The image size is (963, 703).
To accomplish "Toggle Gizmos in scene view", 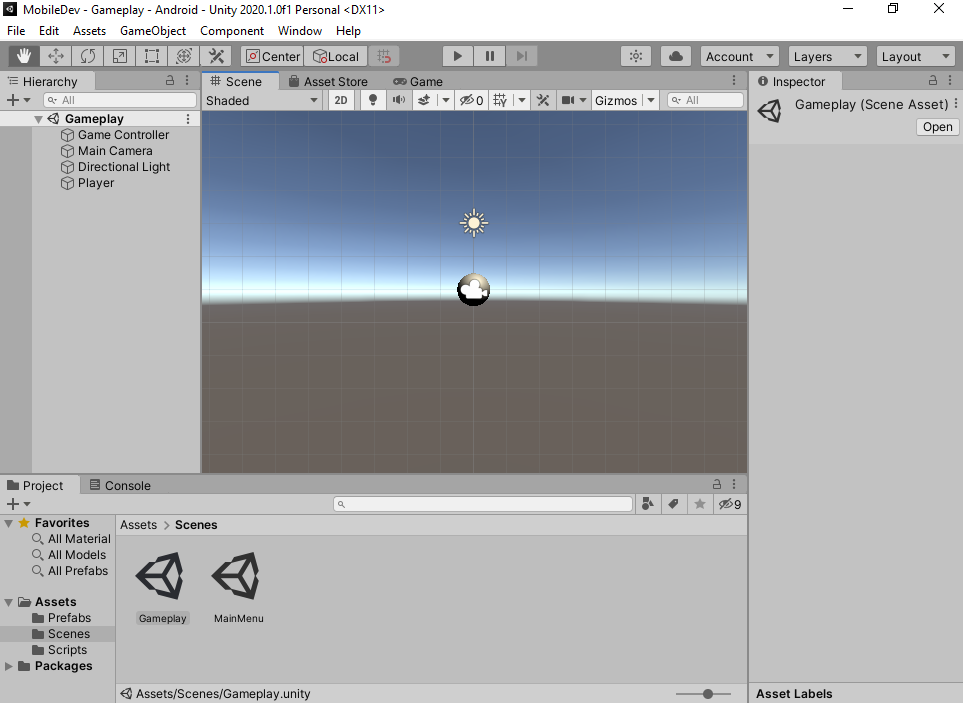I will [x=616, y=101].
